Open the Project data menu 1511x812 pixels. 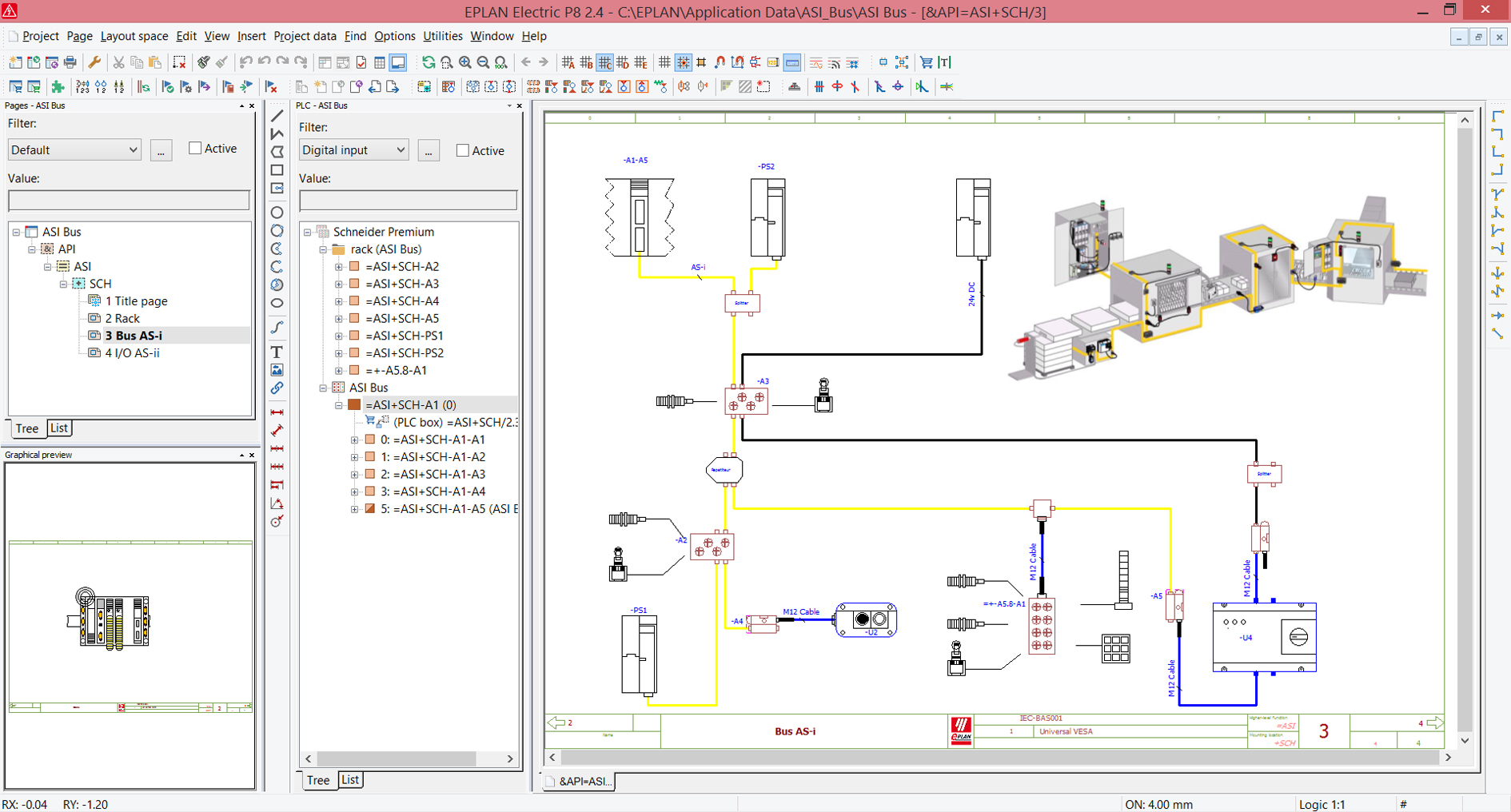point(305,36)
